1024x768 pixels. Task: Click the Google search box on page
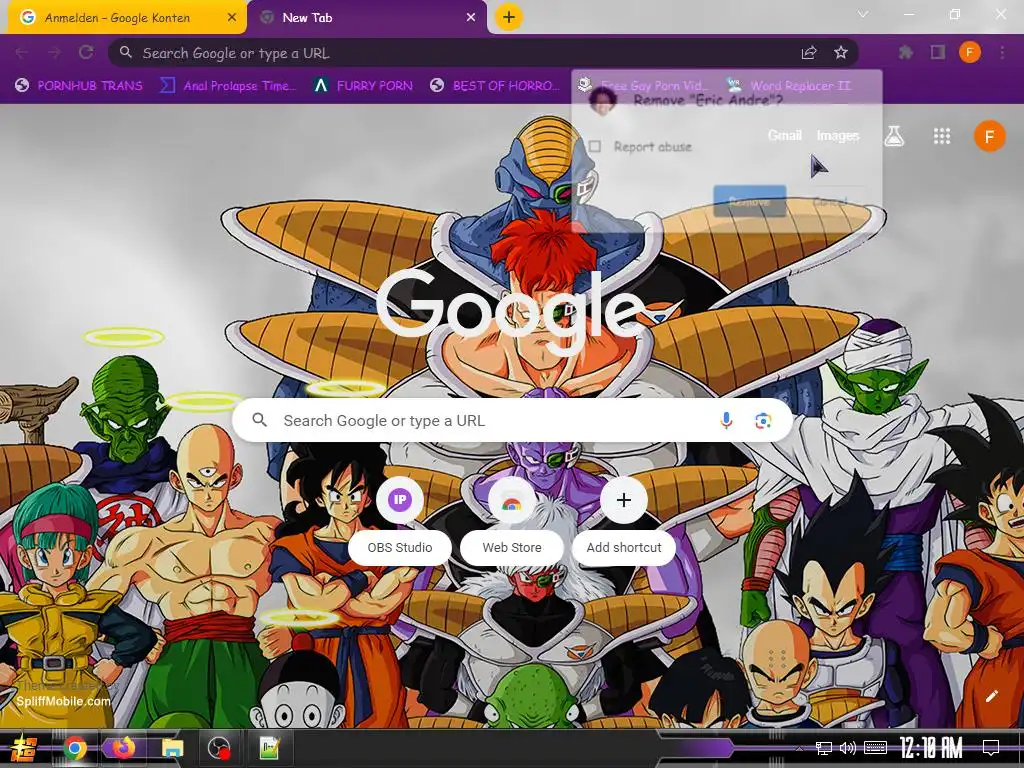(512, 420)
